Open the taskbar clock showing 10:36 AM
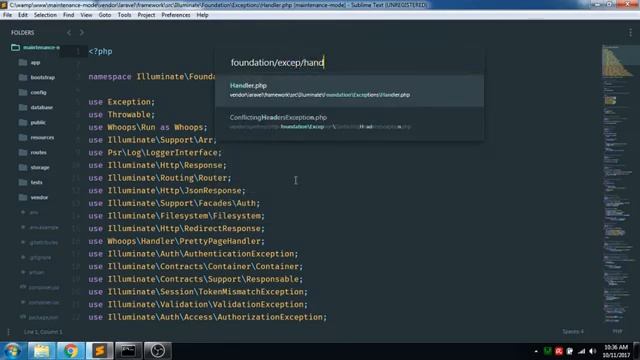 (x=616, y=351)
